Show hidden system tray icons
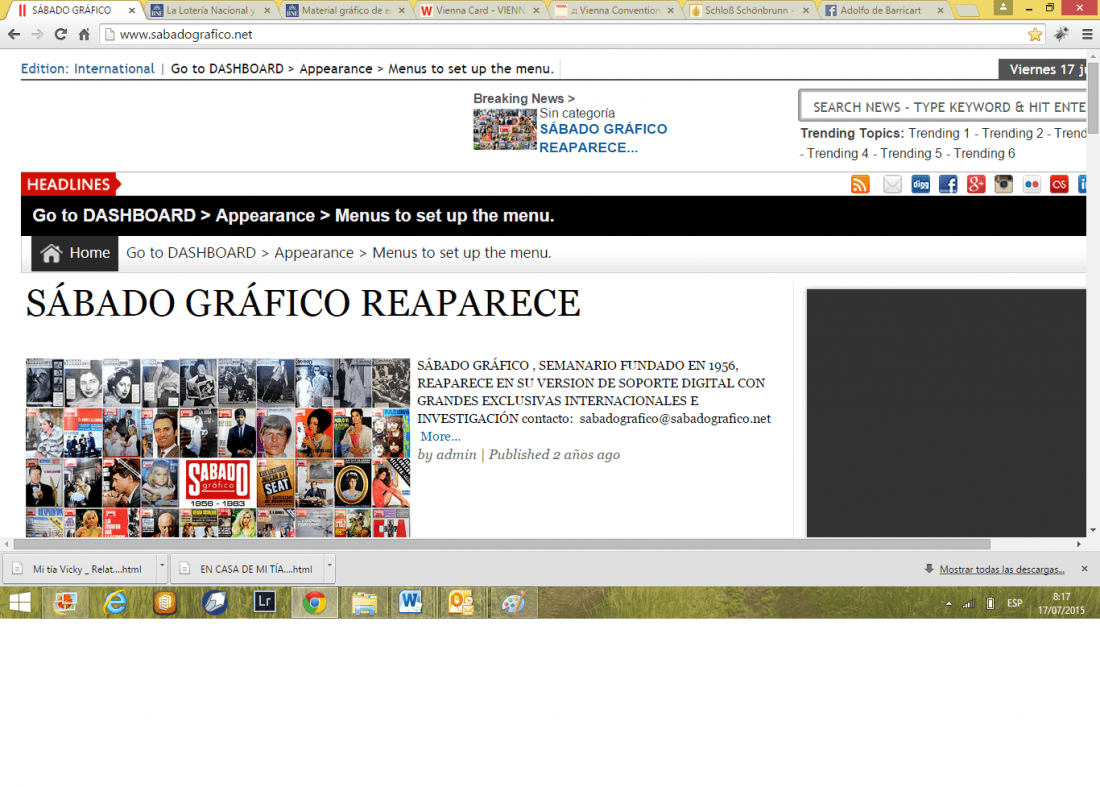The image size is (1100, 787). coord(948,603)
